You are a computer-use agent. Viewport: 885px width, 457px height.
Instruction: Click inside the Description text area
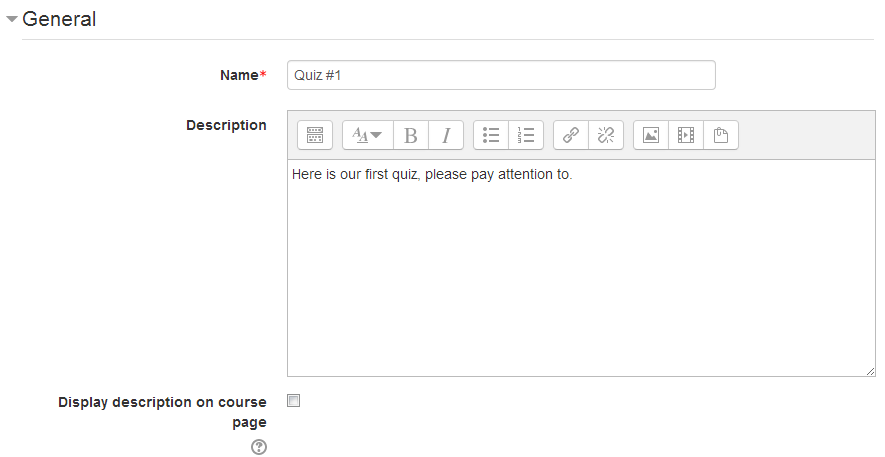pos(580,270)
